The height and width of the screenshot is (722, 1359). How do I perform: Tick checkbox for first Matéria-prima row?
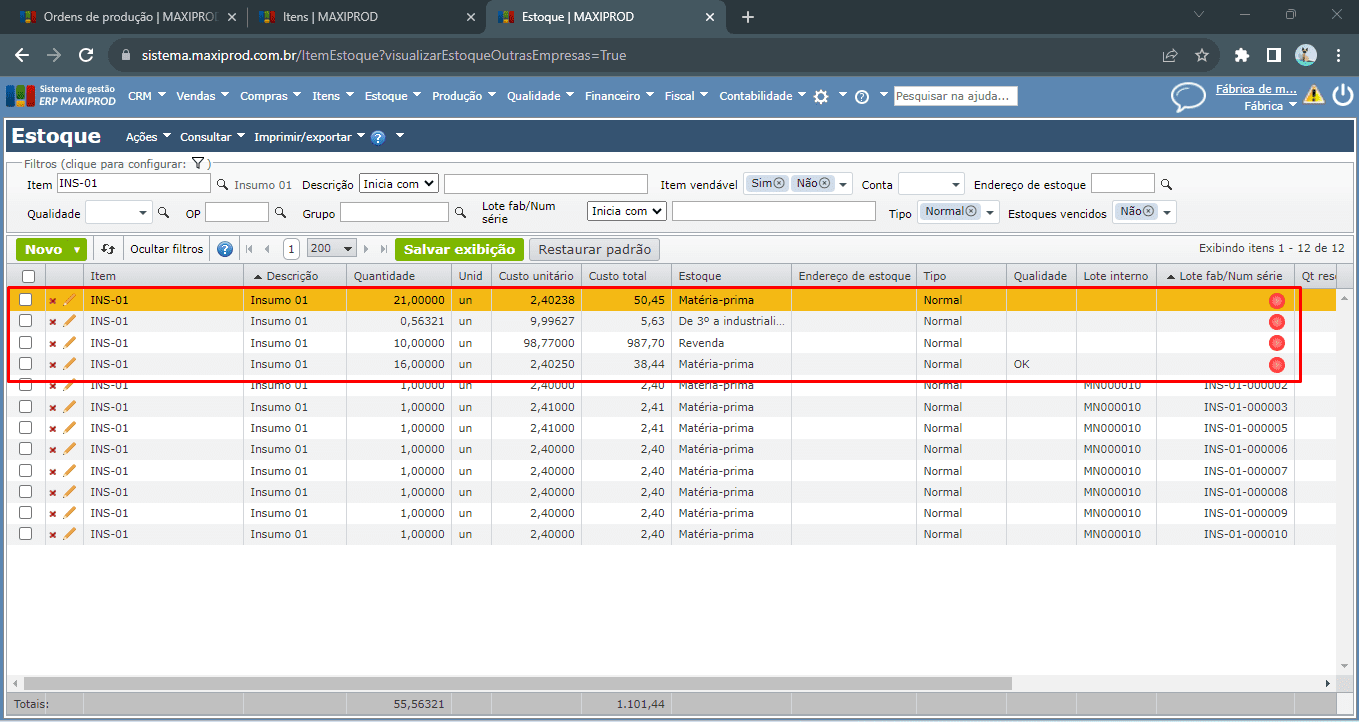26,300
